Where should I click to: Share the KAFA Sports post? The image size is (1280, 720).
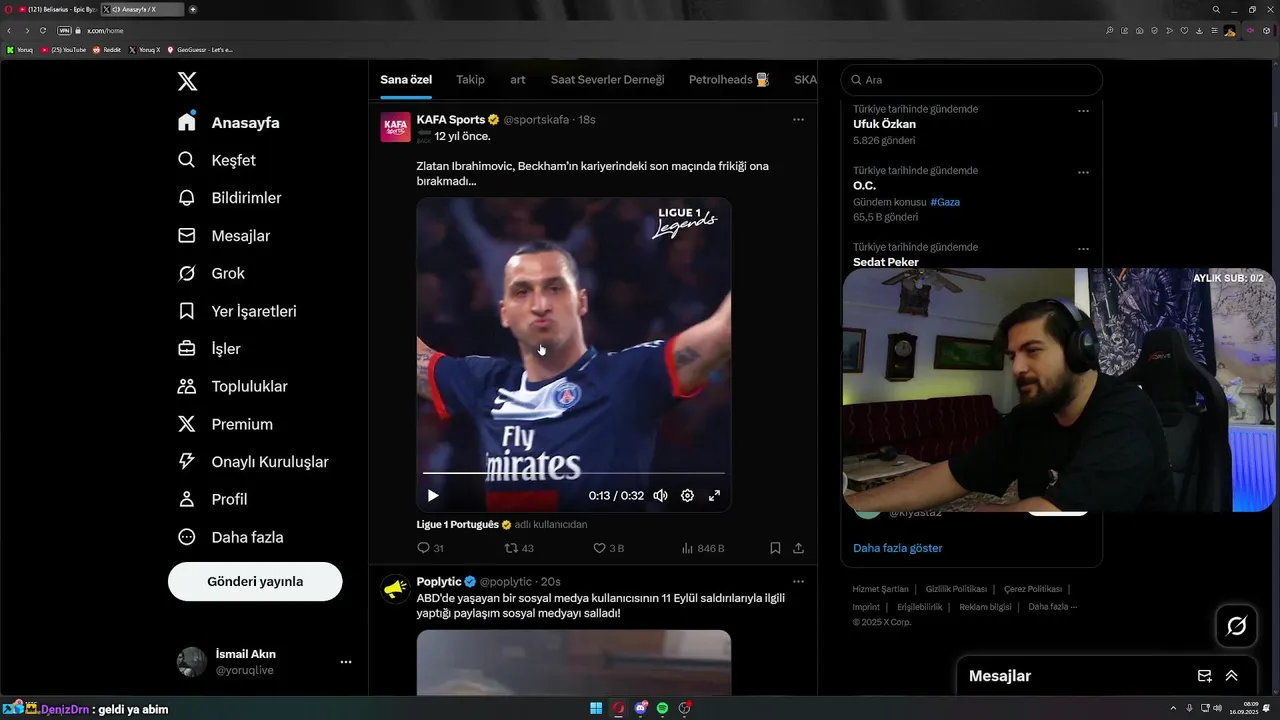798,548
